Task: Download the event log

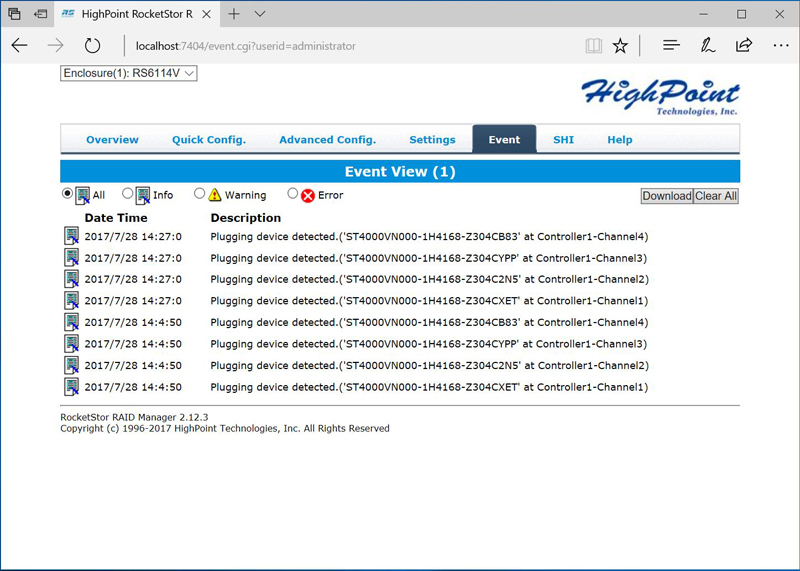Action: click(x=667, y=196)
